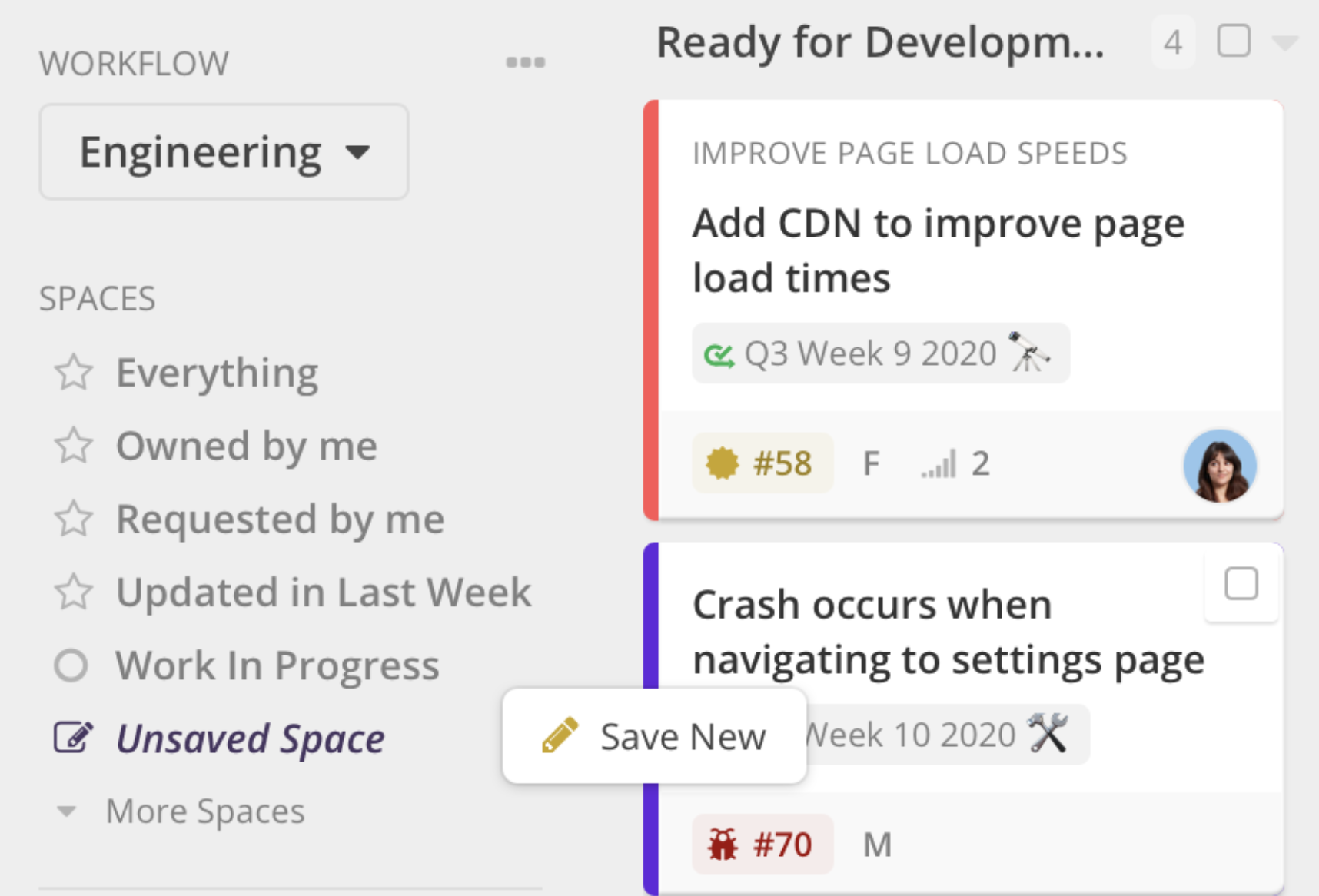Open the owner avatar on the CDN card

[1220, 466]
